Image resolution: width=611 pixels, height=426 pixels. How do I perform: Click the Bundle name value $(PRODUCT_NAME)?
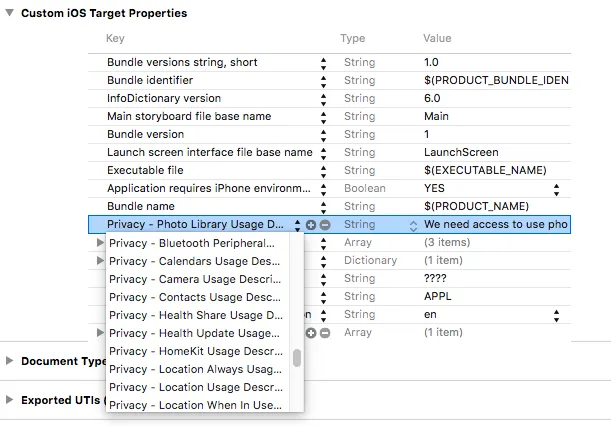tap(465, 207)
